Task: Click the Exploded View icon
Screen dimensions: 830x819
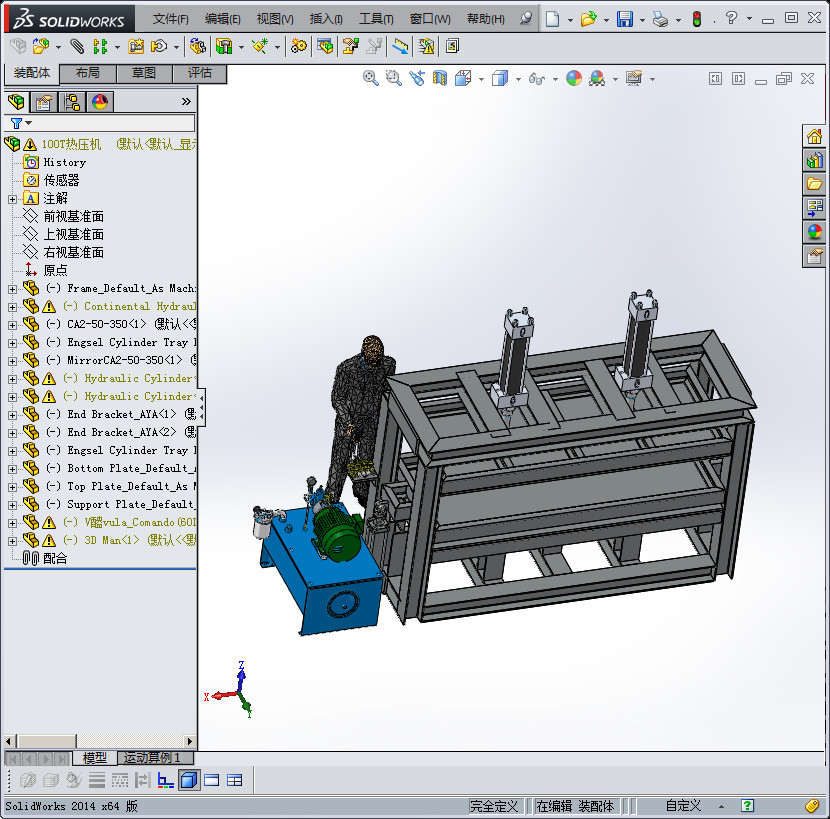Action: pyautogui.click(x=350, y=47)
